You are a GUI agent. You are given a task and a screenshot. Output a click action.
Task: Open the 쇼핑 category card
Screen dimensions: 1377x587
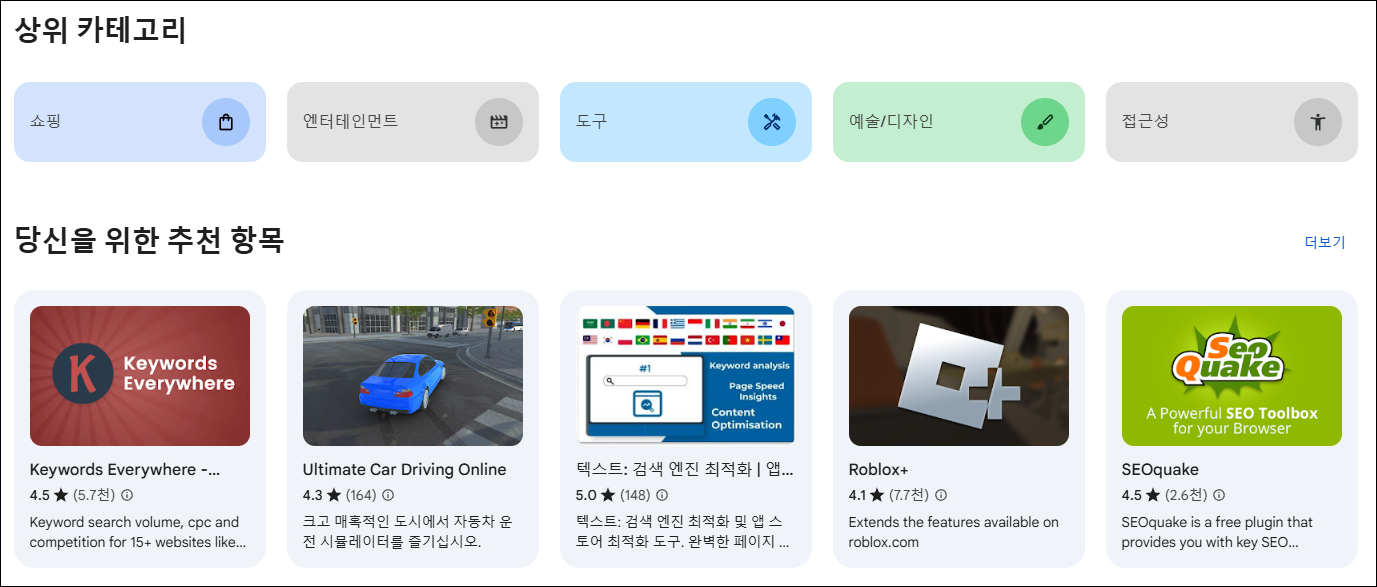pyautogui.click(x=140, y=122)
